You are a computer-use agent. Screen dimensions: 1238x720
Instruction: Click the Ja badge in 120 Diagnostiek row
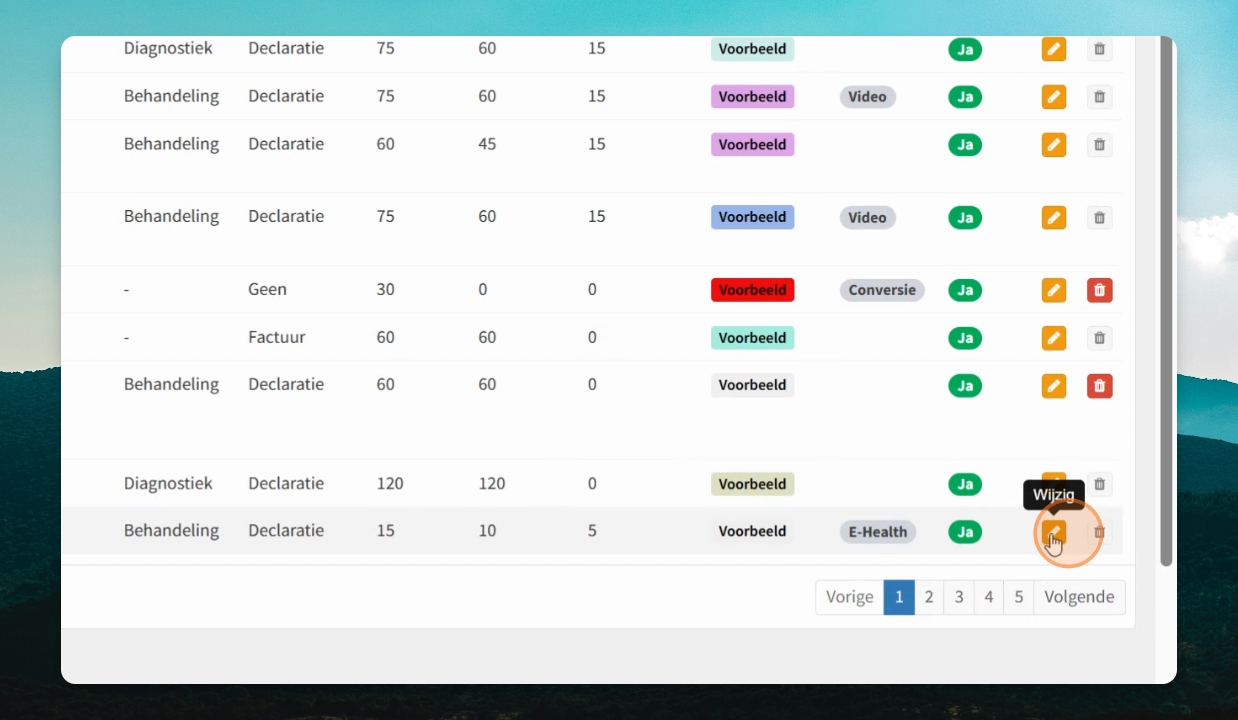click(x=965, y=484)
